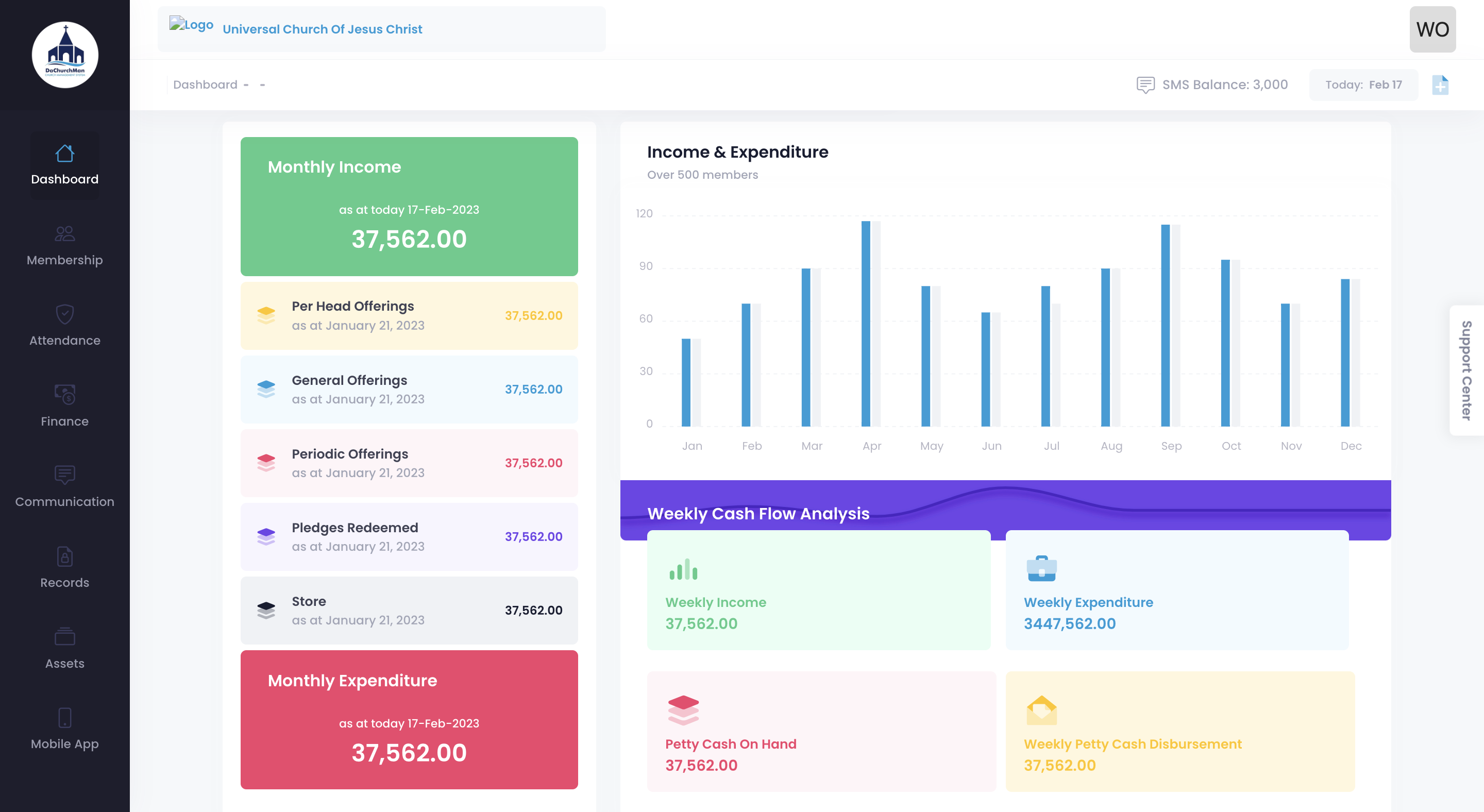Image resolution: width=1484 pixels, height=812 pixels.
Task: Open the Assets icon in sidebar
Action: point(64,637)
